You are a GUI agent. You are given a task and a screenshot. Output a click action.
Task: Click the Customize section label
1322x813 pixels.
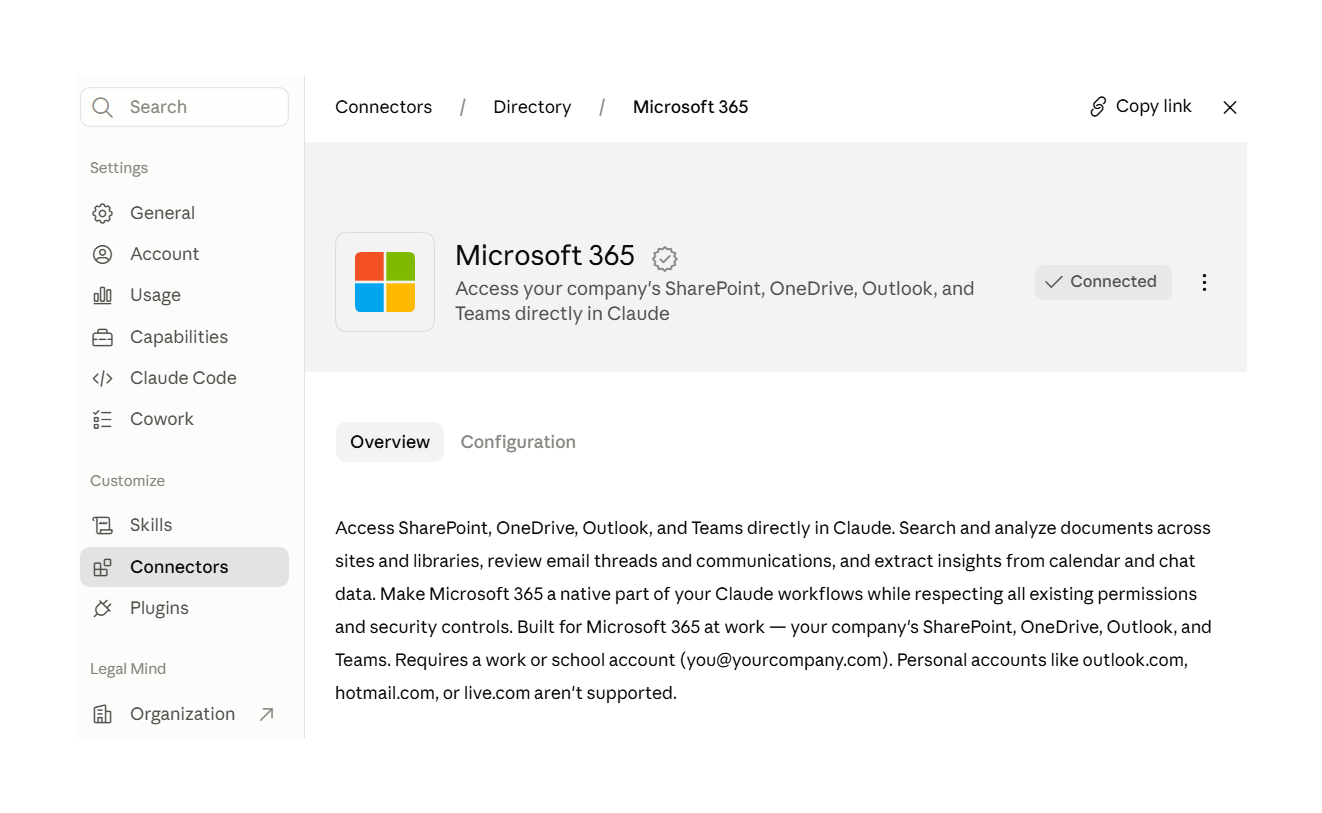pos(127,481)
